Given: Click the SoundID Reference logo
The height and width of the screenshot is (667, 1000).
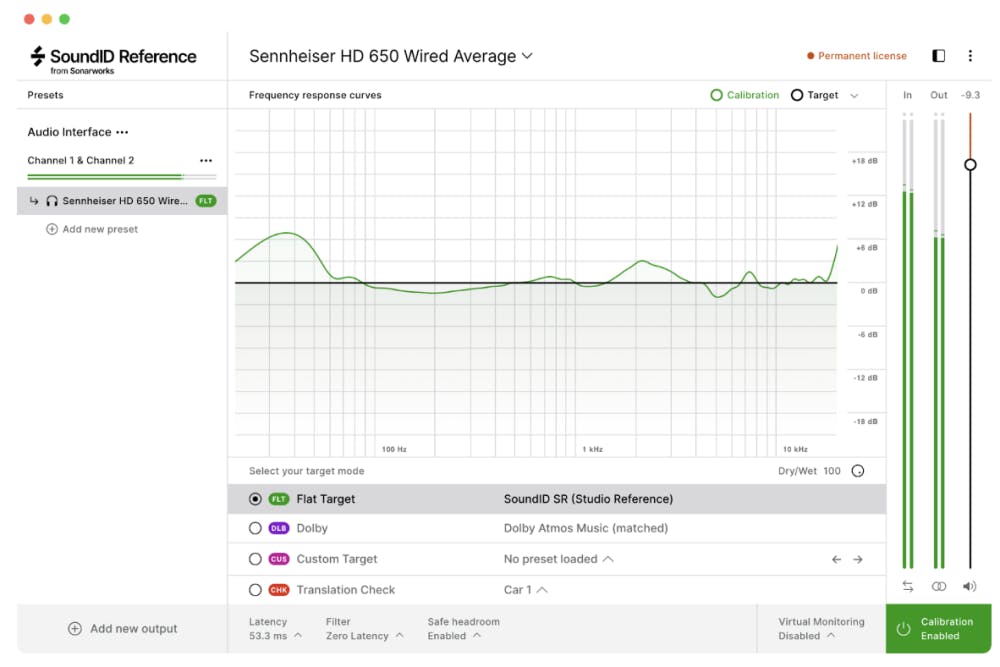Looking at the screenshot, I should click(114, 59).
